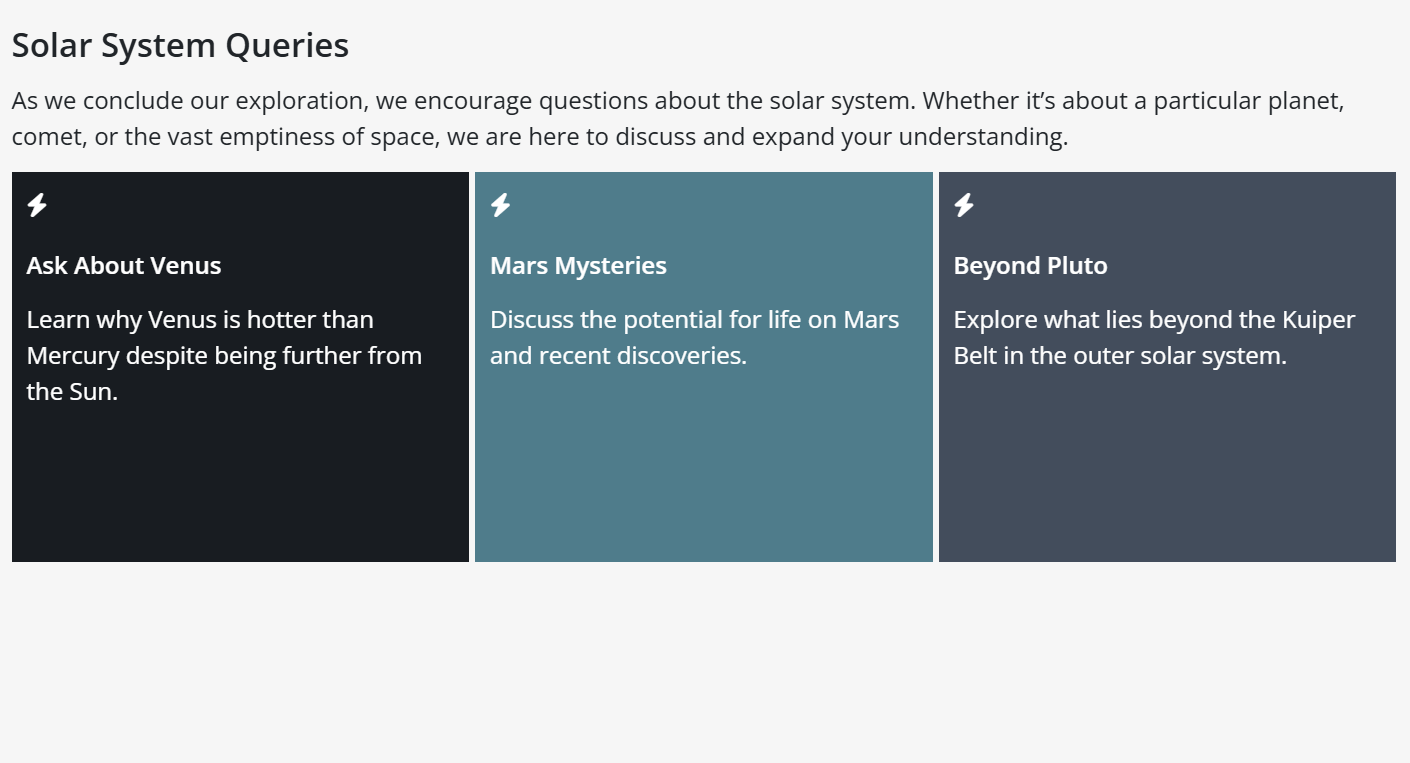Click the bolt icon on the Beyond Pluto card
1410x763 pixels.
(x=964, y=205)
